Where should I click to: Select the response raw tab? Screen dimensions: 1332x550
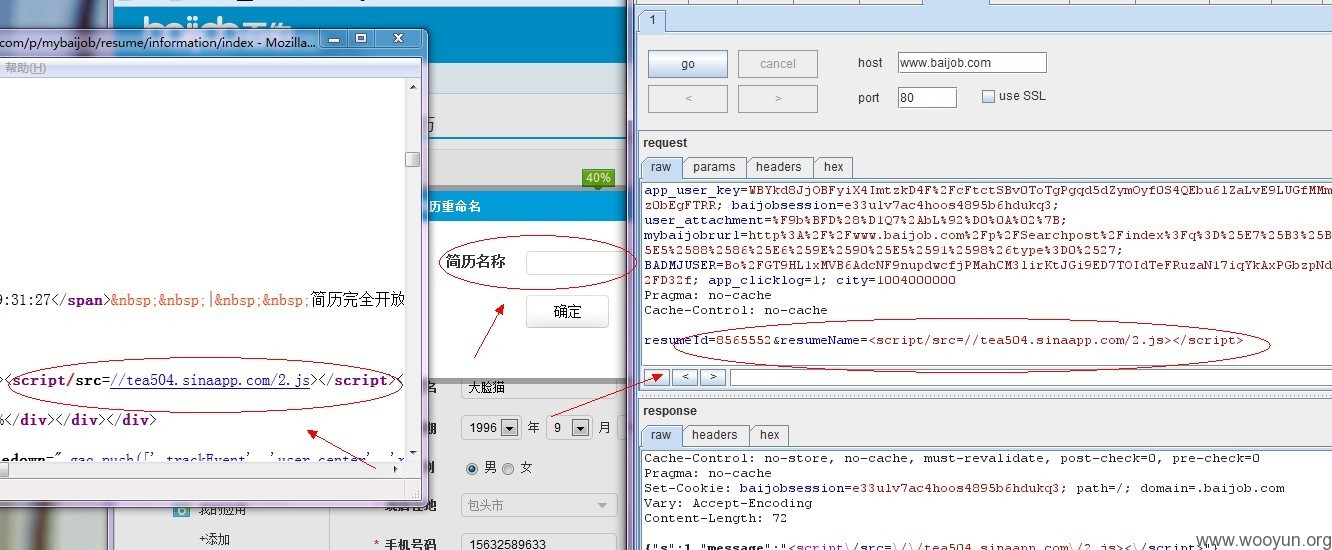tap(661, 435)
